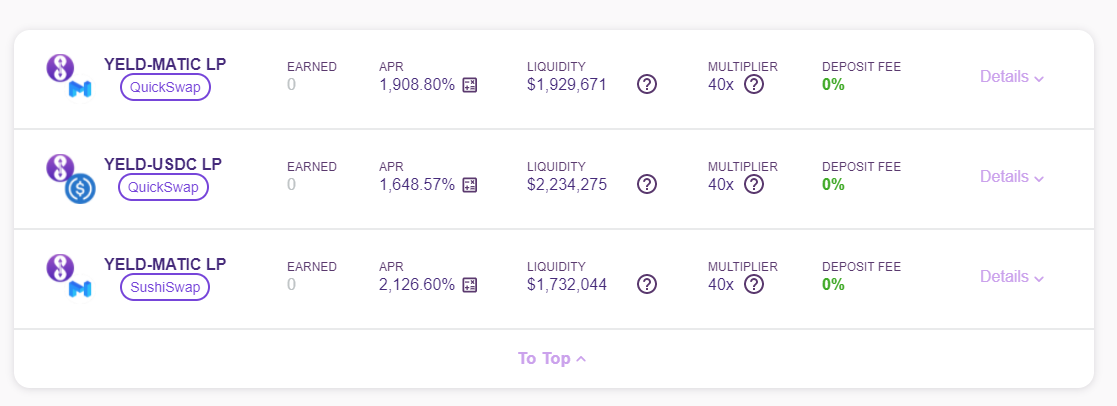
Task: Show multiplier help in first QuickSwap row
Action: point(754,84)
